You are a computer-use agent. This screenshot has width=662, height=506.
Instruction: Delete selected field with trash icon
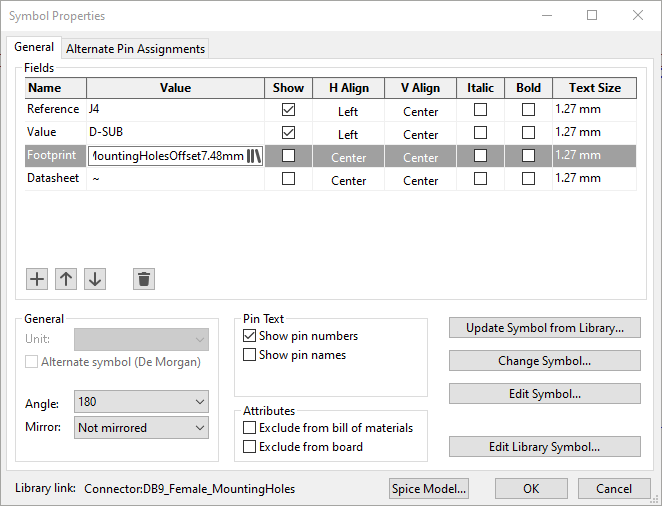click(x=144, y=279)
